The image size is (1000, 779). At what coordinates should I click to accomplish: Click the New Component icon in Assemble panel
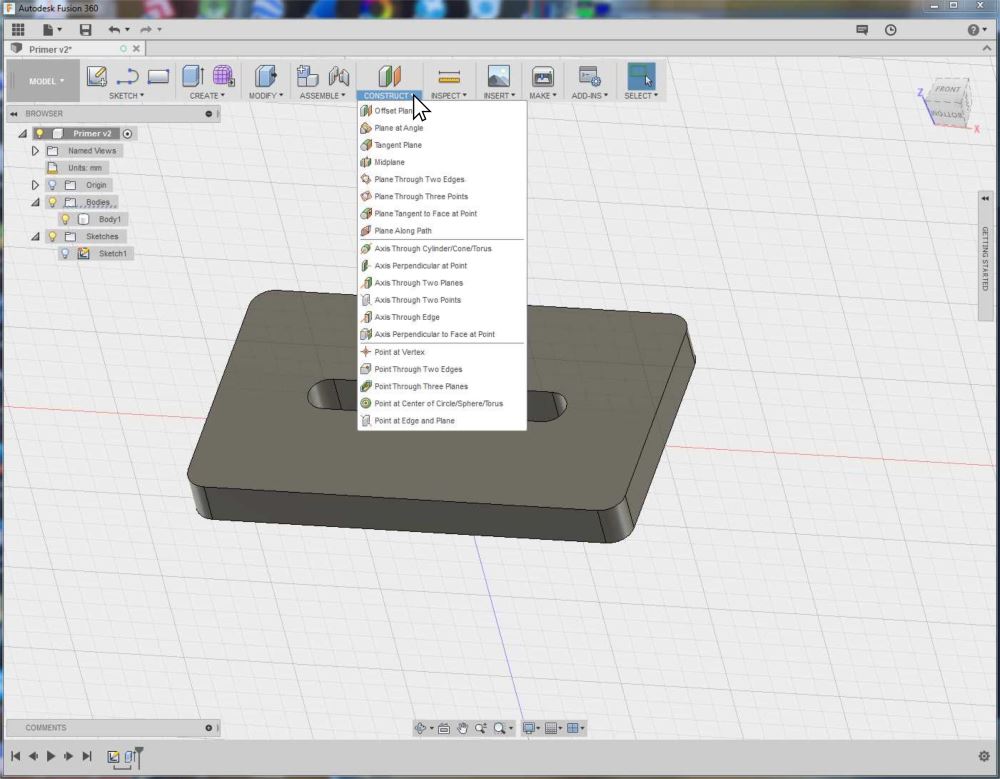(305, 76)
